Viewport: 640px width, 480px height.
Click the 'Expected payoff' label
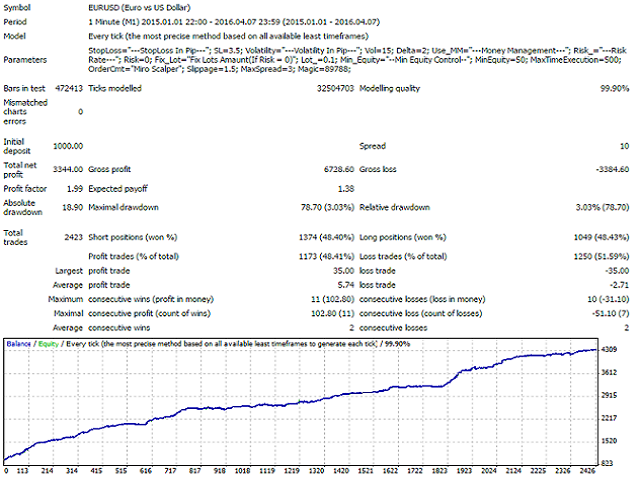tap(118, 189)
